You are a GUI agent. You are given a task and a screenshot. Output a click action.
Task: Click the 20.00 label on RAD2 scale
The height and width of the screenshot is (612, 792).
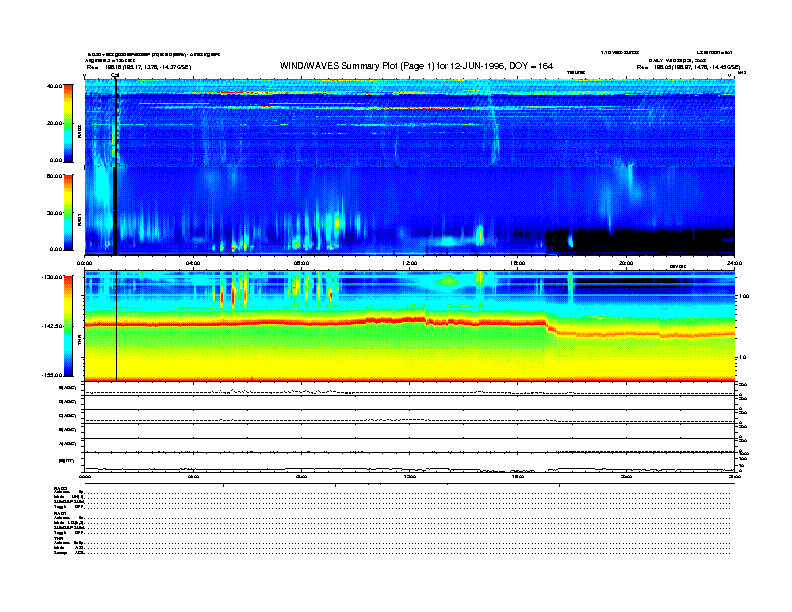pyautogui.click(x=54, y=123)
